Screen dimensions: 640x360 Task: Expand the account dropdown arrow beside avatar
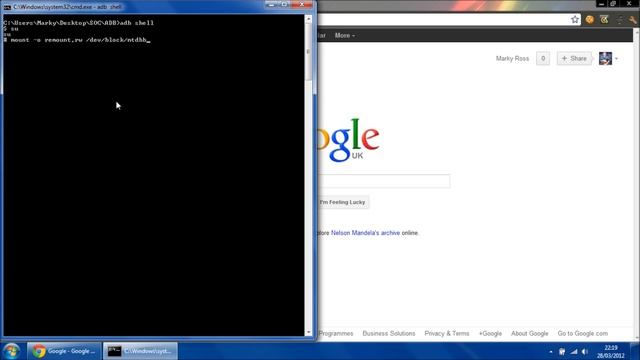(616, 59)
